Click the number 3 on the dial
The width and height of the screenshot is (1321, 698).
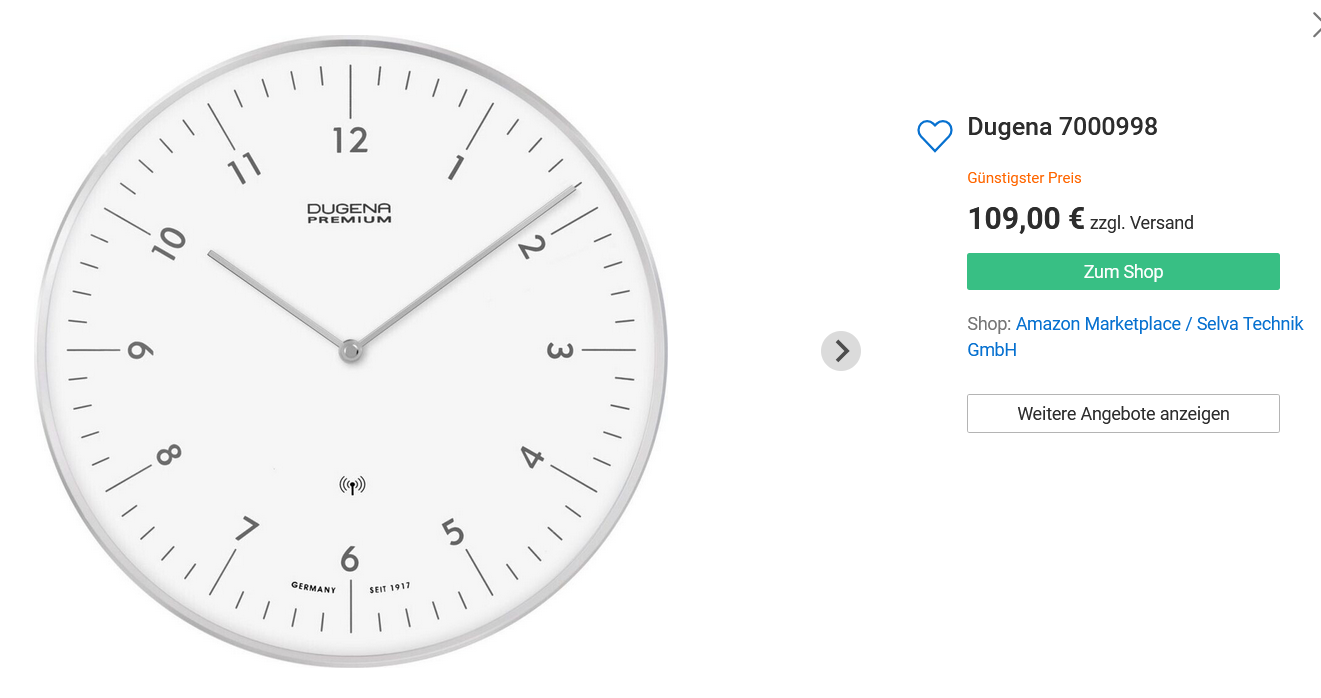559,351
